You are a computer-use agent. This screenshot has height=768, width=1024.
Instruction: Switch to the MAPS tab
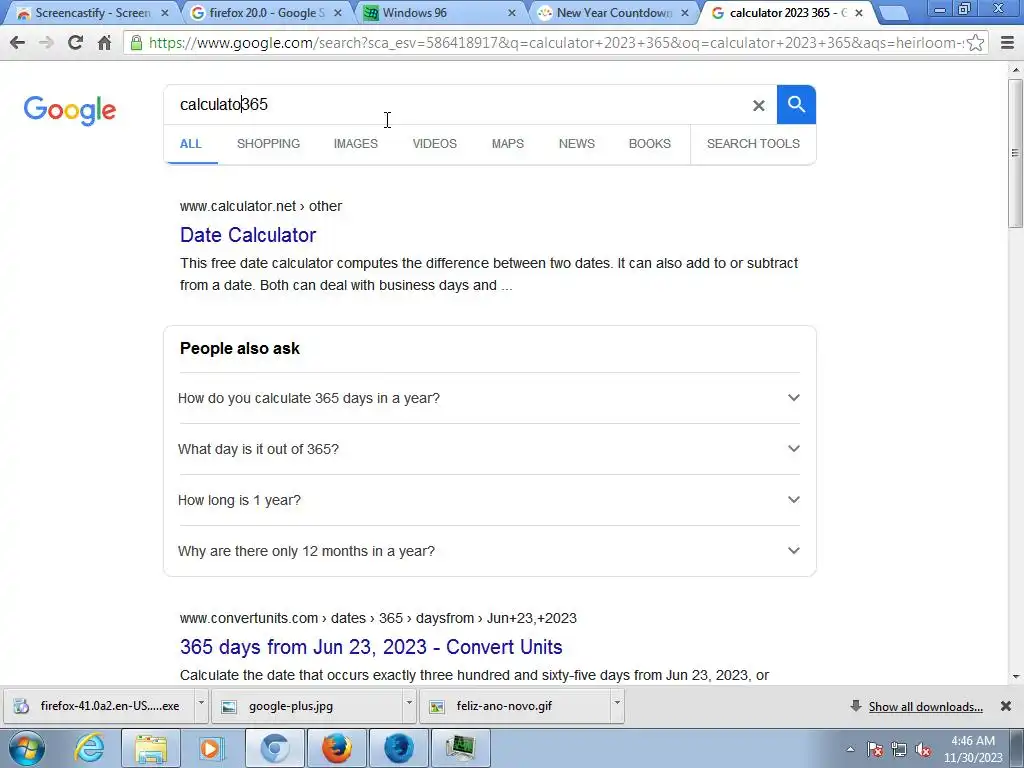tap(507, 144)
